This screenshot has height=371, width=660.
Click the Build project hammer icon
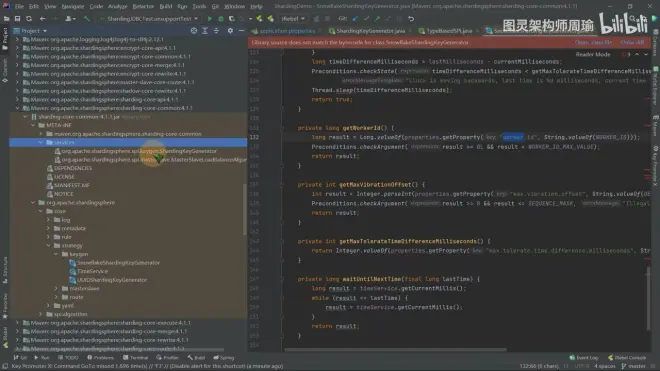pos(87,19)
